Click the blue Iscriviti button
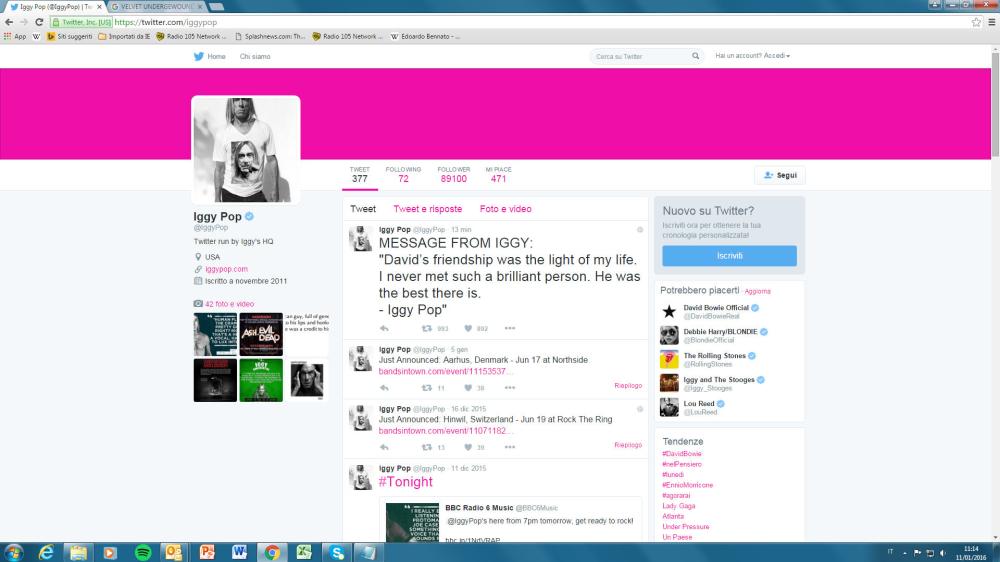This screenshot has height=562, width=1000. click(729, 256)
